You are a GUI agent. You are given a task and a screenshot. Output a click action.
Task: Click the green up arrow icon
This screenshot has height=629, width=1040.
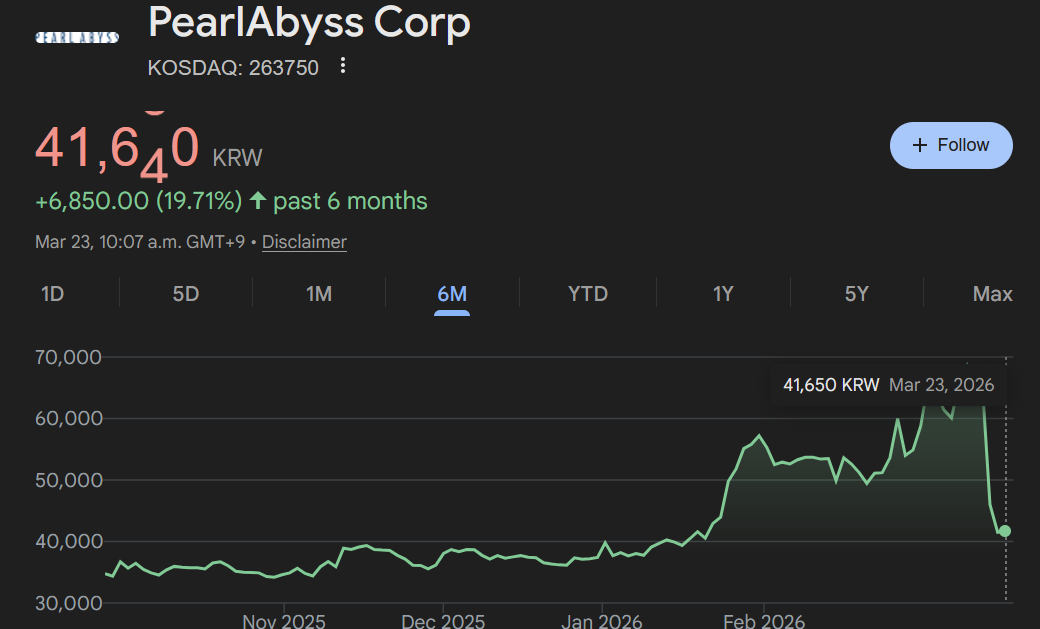pyautogui.click(x=258, y=200)
